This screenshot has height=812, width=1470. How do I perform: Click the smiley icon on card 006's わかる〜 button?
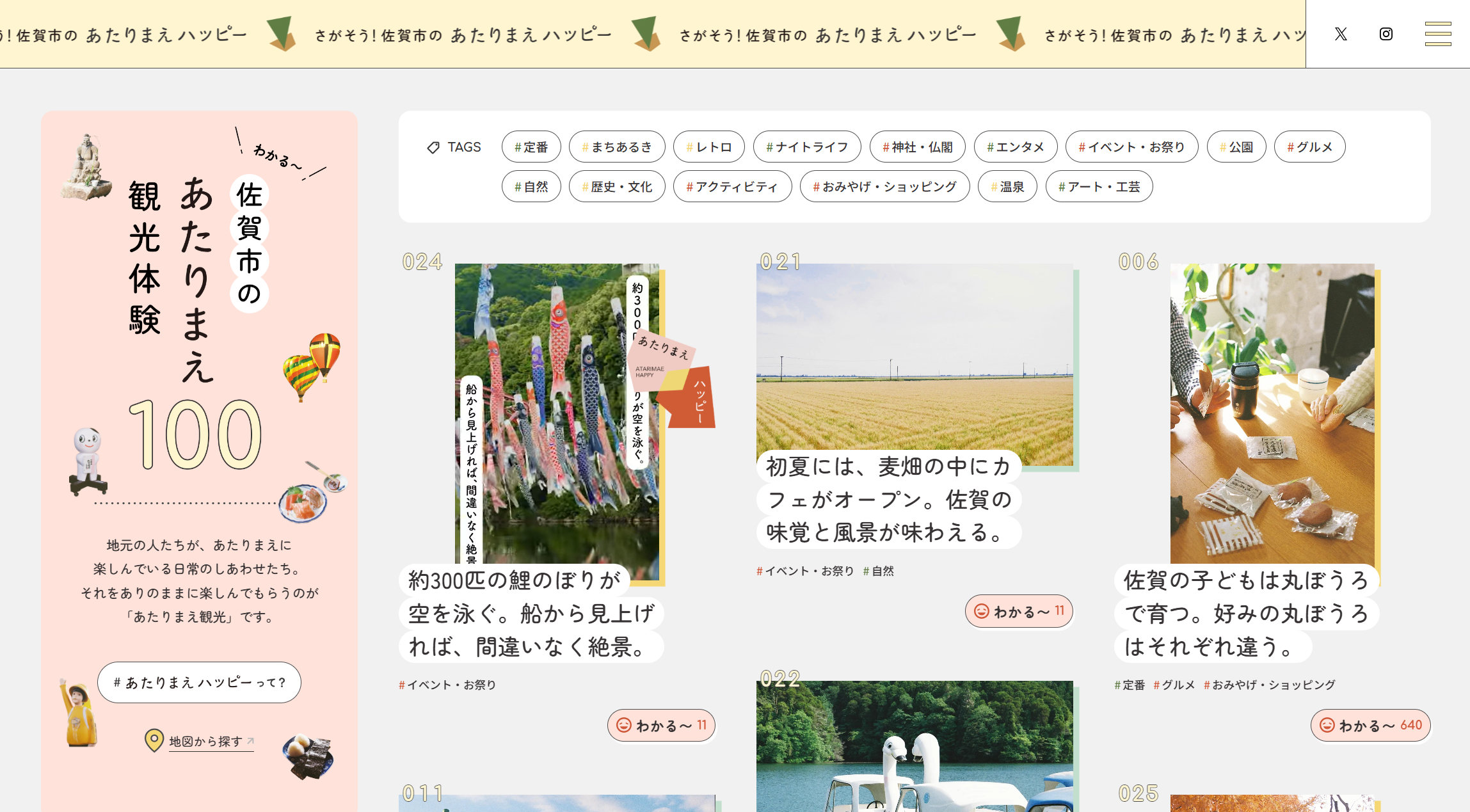[1327, 725]
